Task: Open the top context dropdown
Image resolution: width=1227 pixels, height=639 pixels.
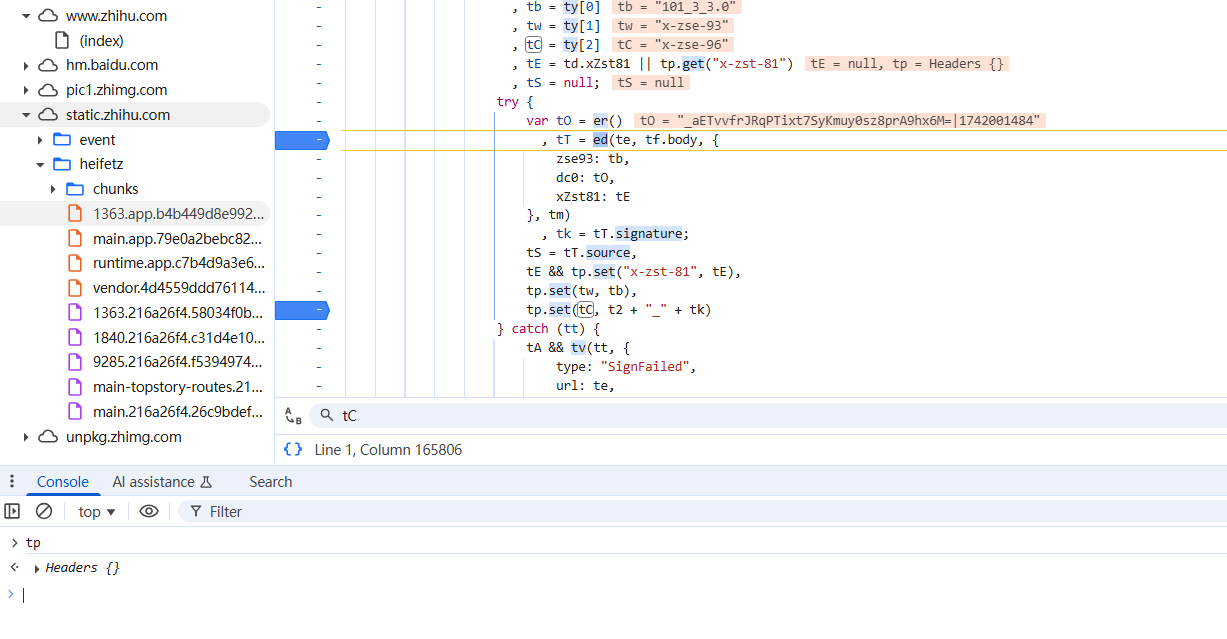Action: pos(97,511)
